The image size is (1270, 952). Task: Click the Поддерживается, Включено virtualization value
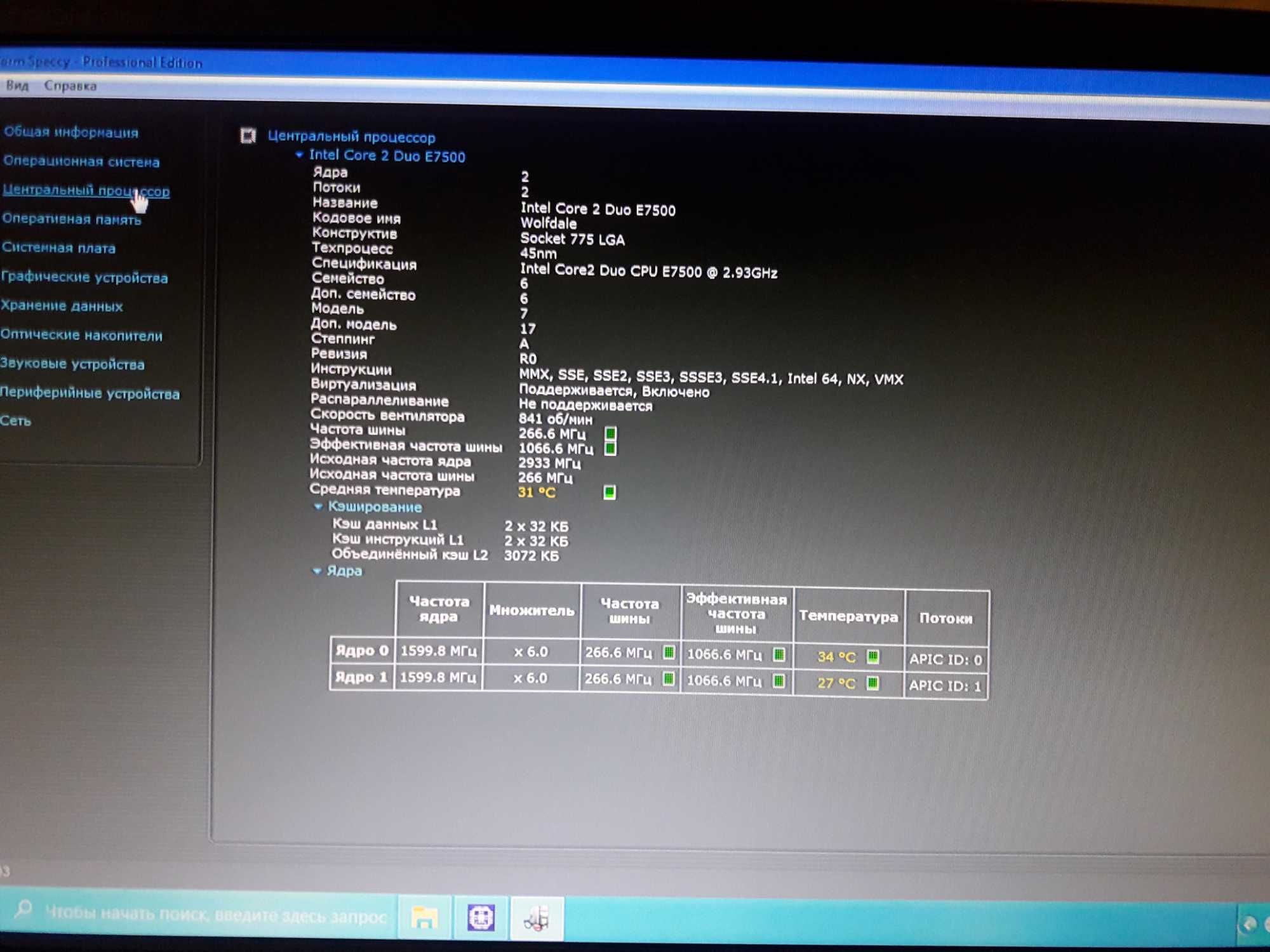click(614, 391)
